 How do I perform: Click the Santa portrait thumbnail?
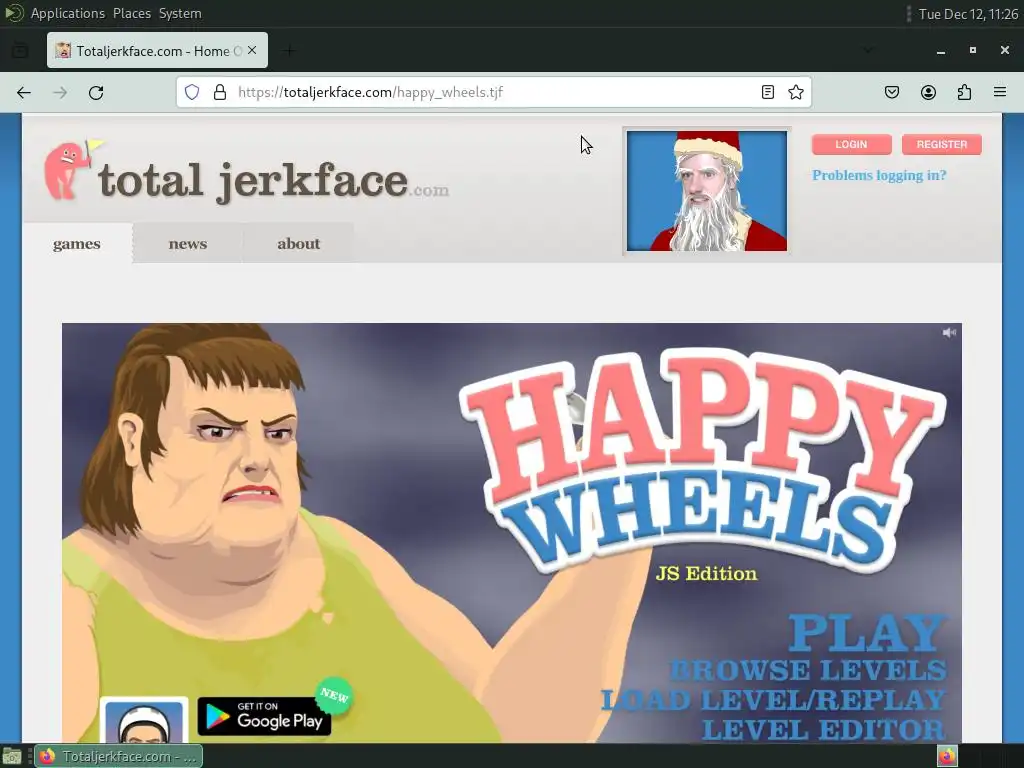[x=707, y=191]
